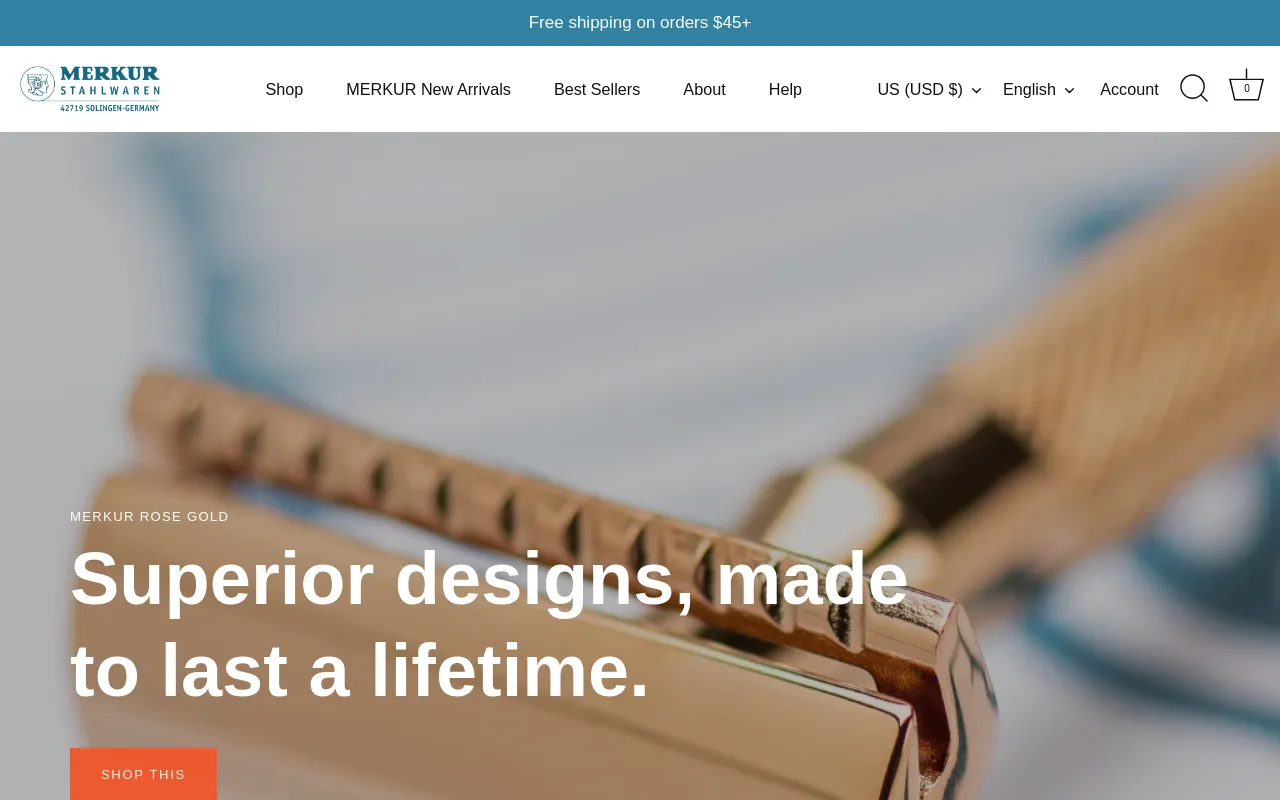
Task: Click the crest emblem in the MERKUR logo
Action: click(37, 85)
